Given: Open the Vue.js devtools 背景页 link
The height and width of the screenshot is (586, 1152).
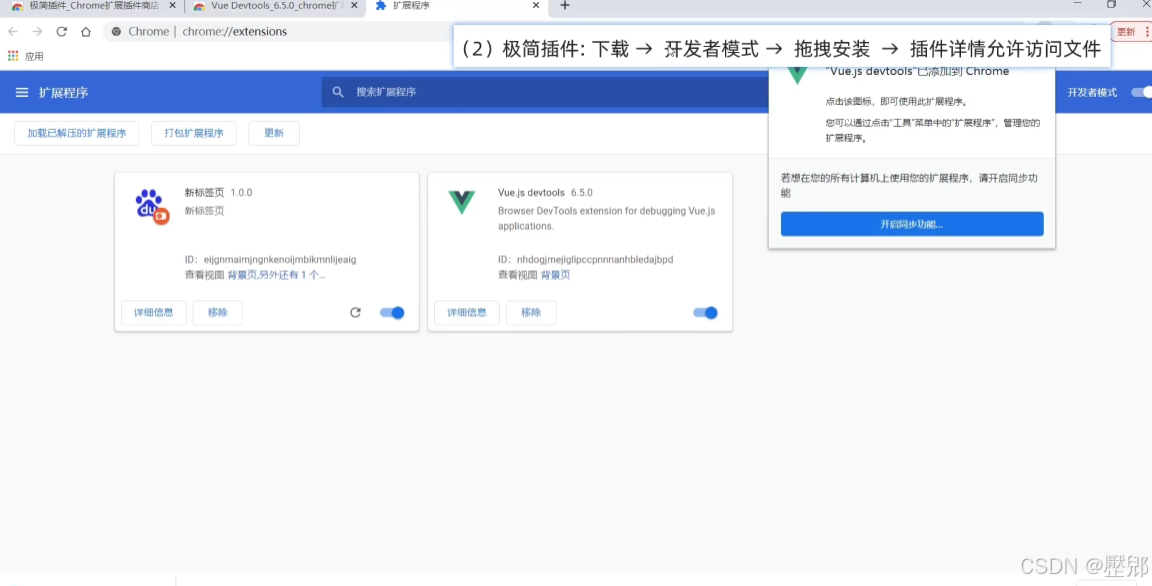Looking at the screenshot, I should [555, 275].
